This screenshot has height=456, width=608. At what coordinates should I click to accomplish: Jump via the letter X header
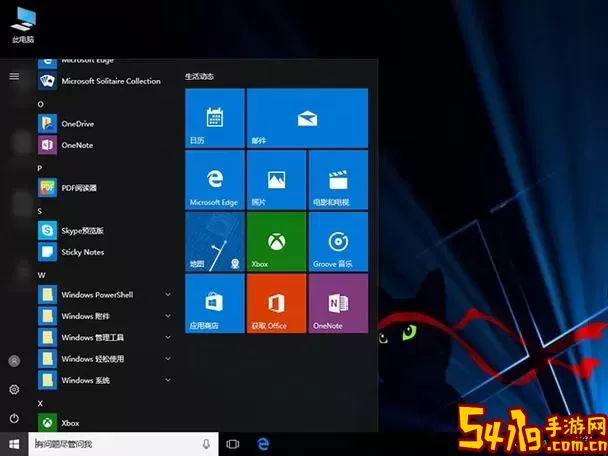coord(40,404)
